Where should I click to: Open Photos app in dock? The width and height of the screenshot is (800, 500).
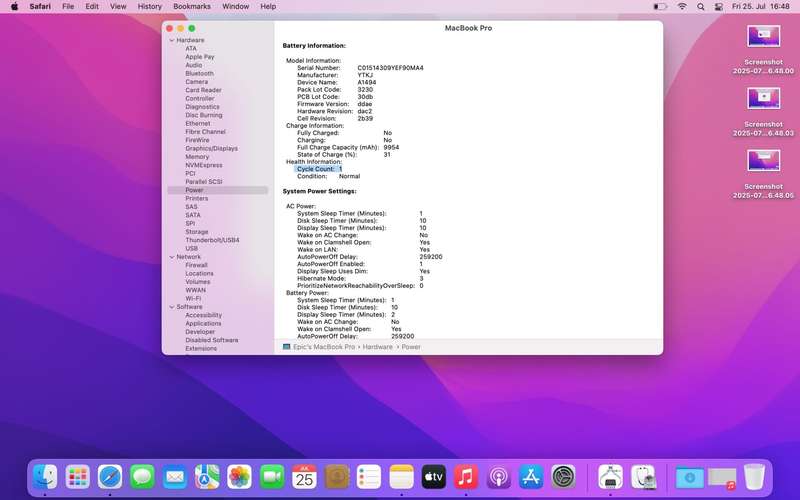point(239,478)
